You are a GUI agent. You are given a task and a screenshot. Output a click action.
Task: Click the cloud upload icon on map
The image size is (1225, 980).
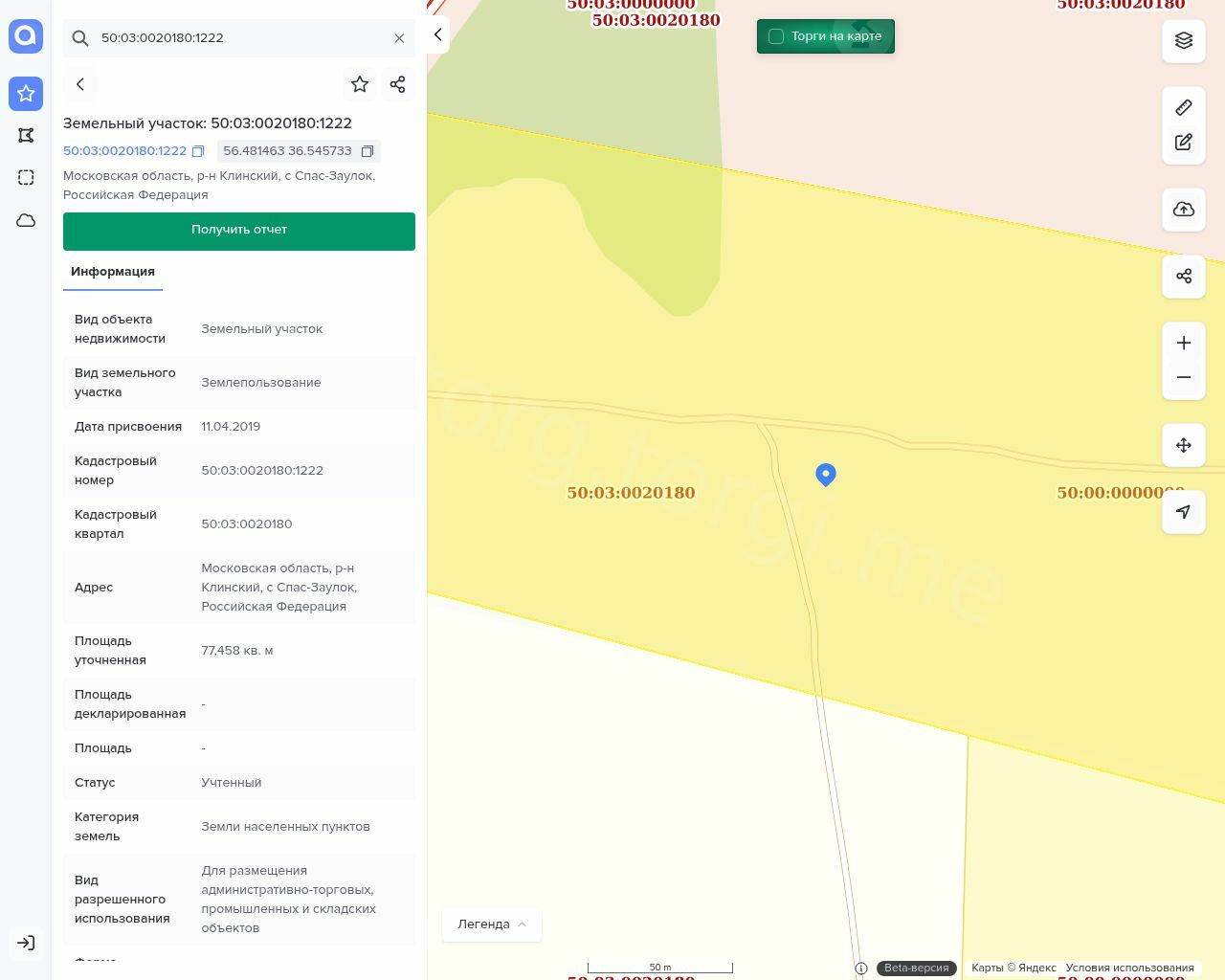(1183, 210)
